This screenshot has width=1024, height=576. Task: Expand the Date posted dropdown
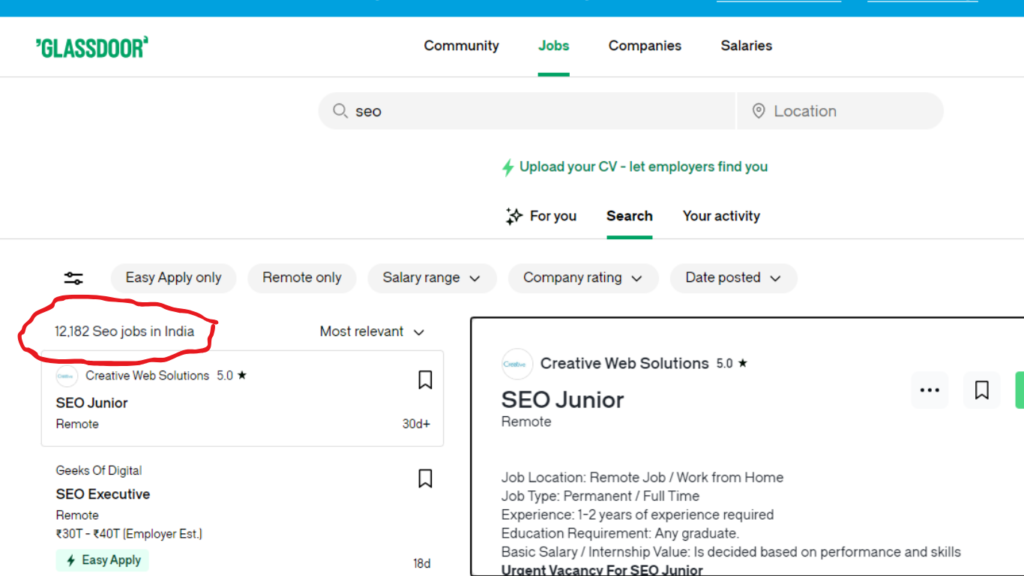[733, 278]
